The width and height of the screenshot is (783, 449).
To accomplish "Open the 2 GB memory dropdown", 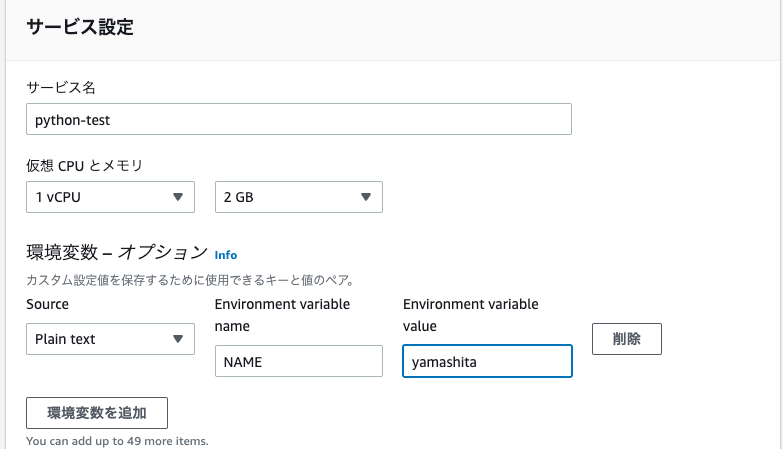I will (299, 197).
